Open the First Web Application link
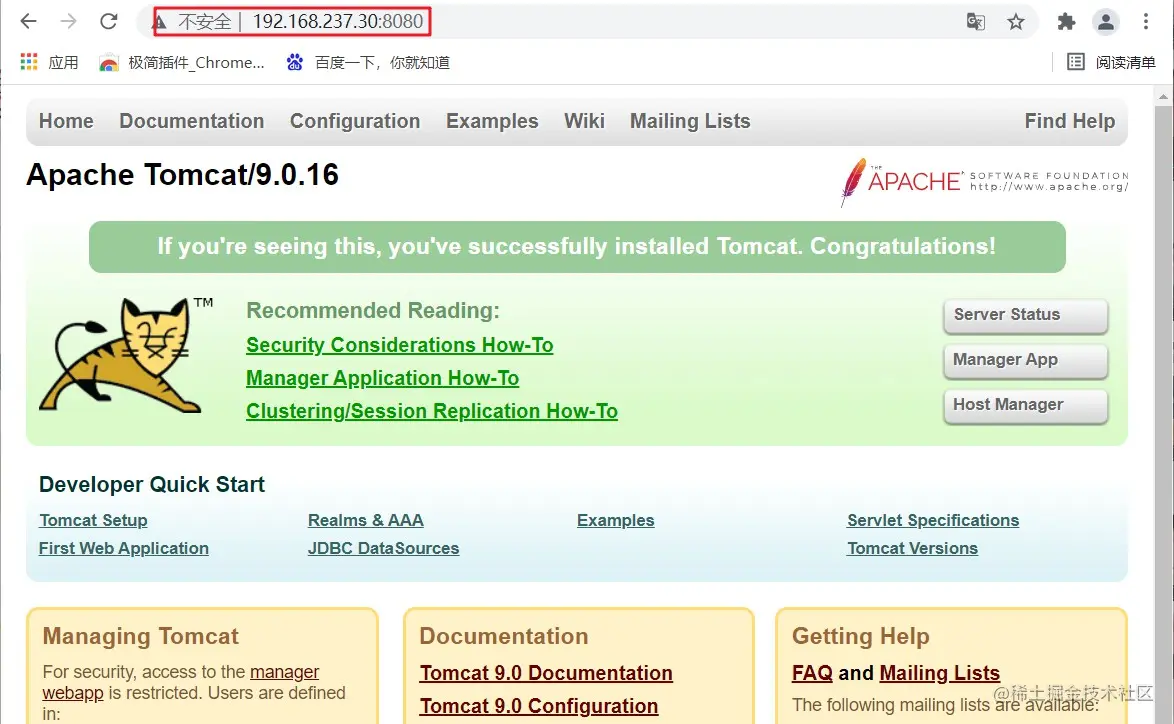This screenshot has height=724, width=1174. [124, 548]
